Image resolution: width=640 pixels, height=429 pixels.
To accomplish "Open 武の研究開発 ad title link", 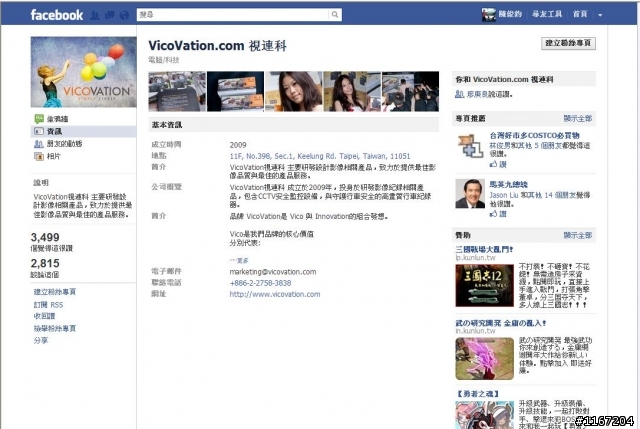I will pos(501,323).
